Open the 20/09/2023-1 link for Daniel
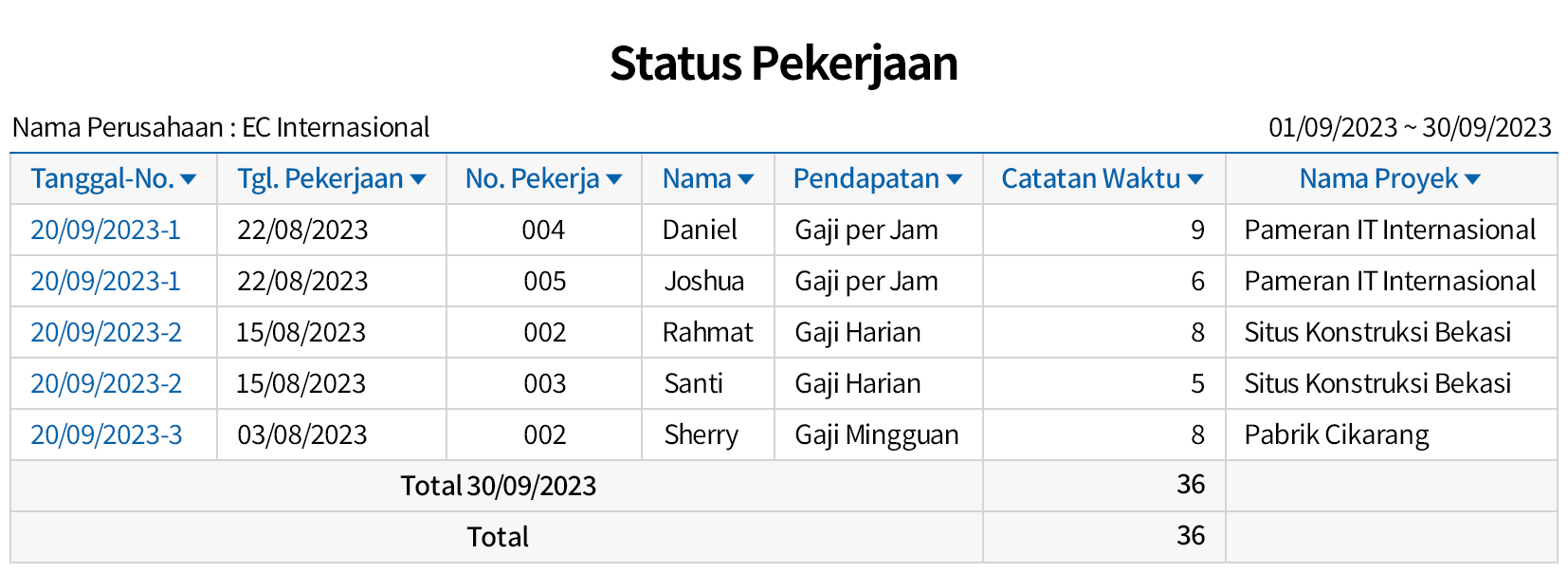This screenshot has height=573, width=1568. click(105, 231)
